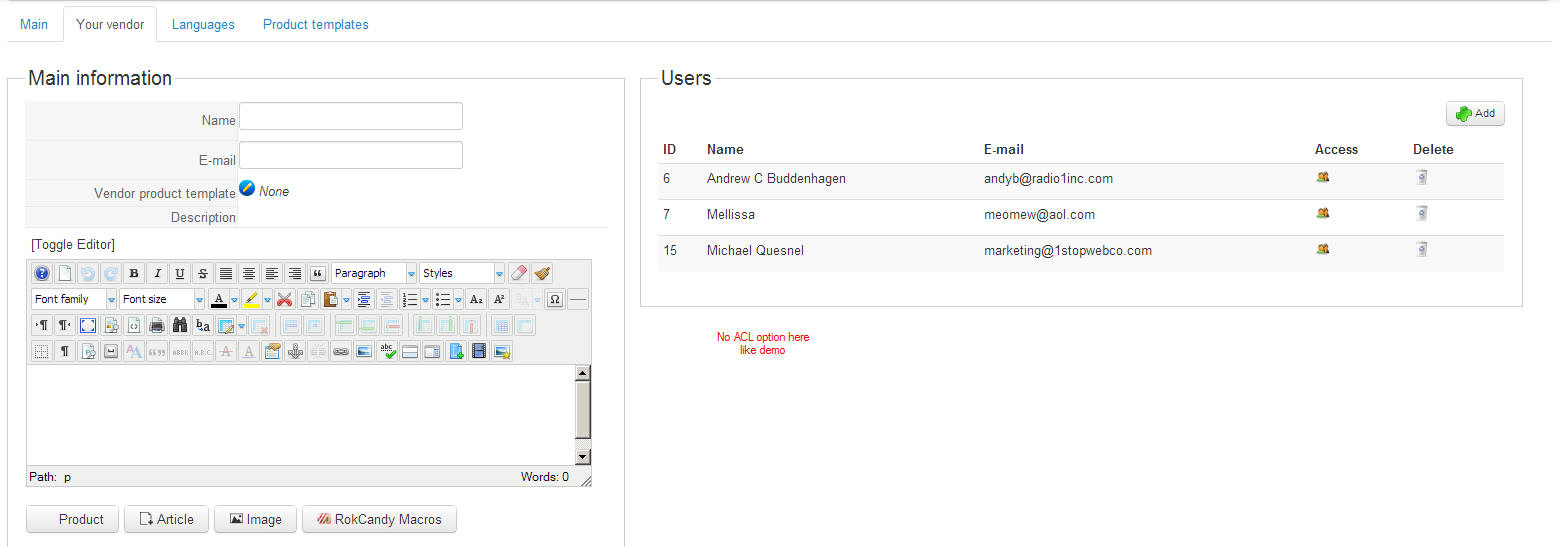The height and width of the screenshot is (547, 1560).
Task: Click the scissors cut icon
Action: [x=284, y=299]
